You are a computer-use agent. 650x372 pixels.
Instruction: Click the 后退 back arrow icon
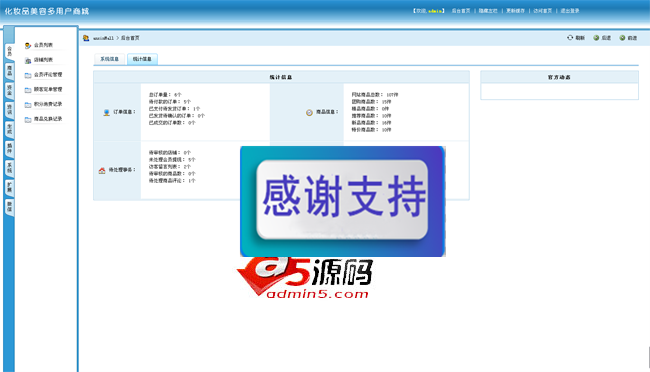point(596,38)
